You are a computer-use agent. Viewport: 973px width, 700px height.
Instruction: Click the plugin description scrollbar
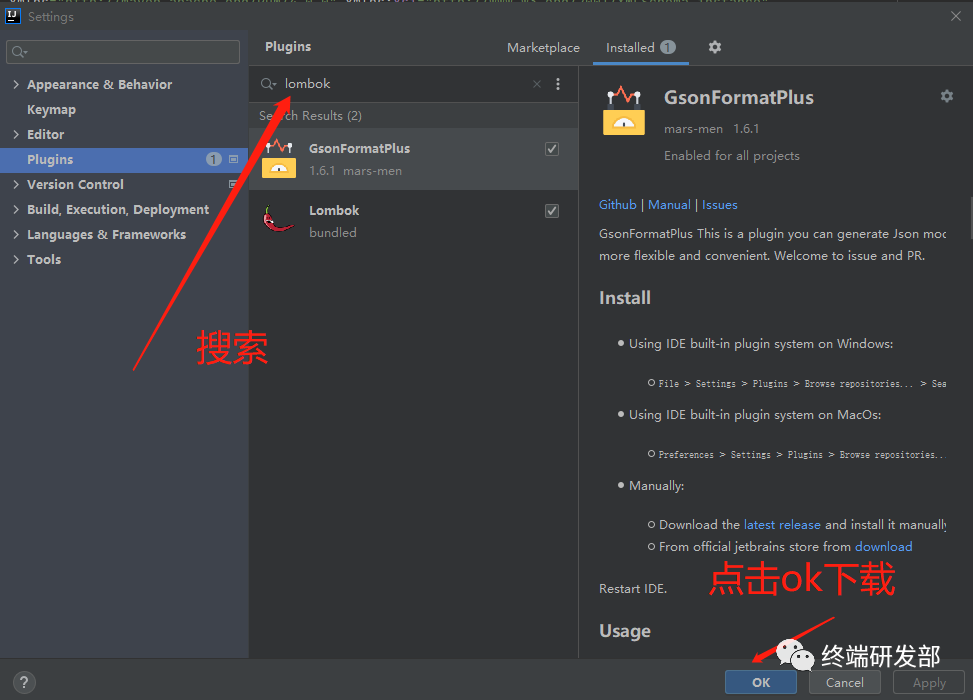coord(970,217)
